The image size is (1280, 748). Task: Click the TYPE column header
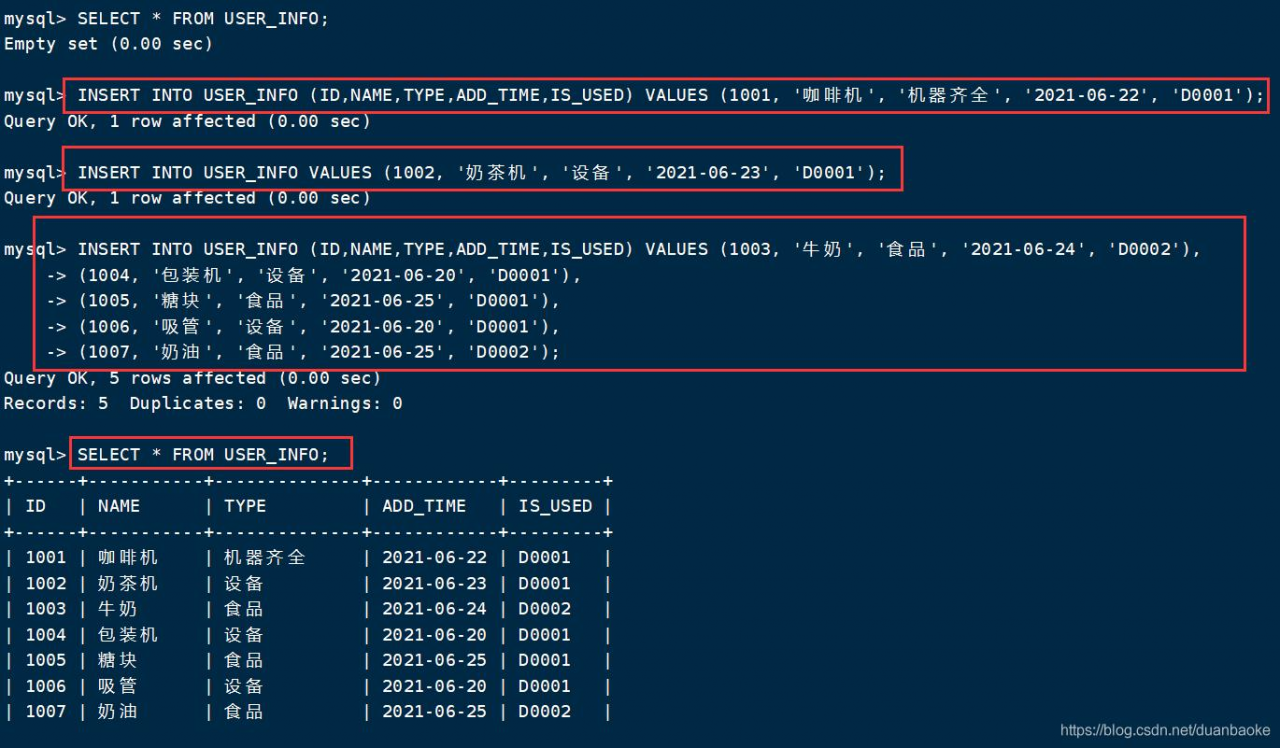pos(245,506)
